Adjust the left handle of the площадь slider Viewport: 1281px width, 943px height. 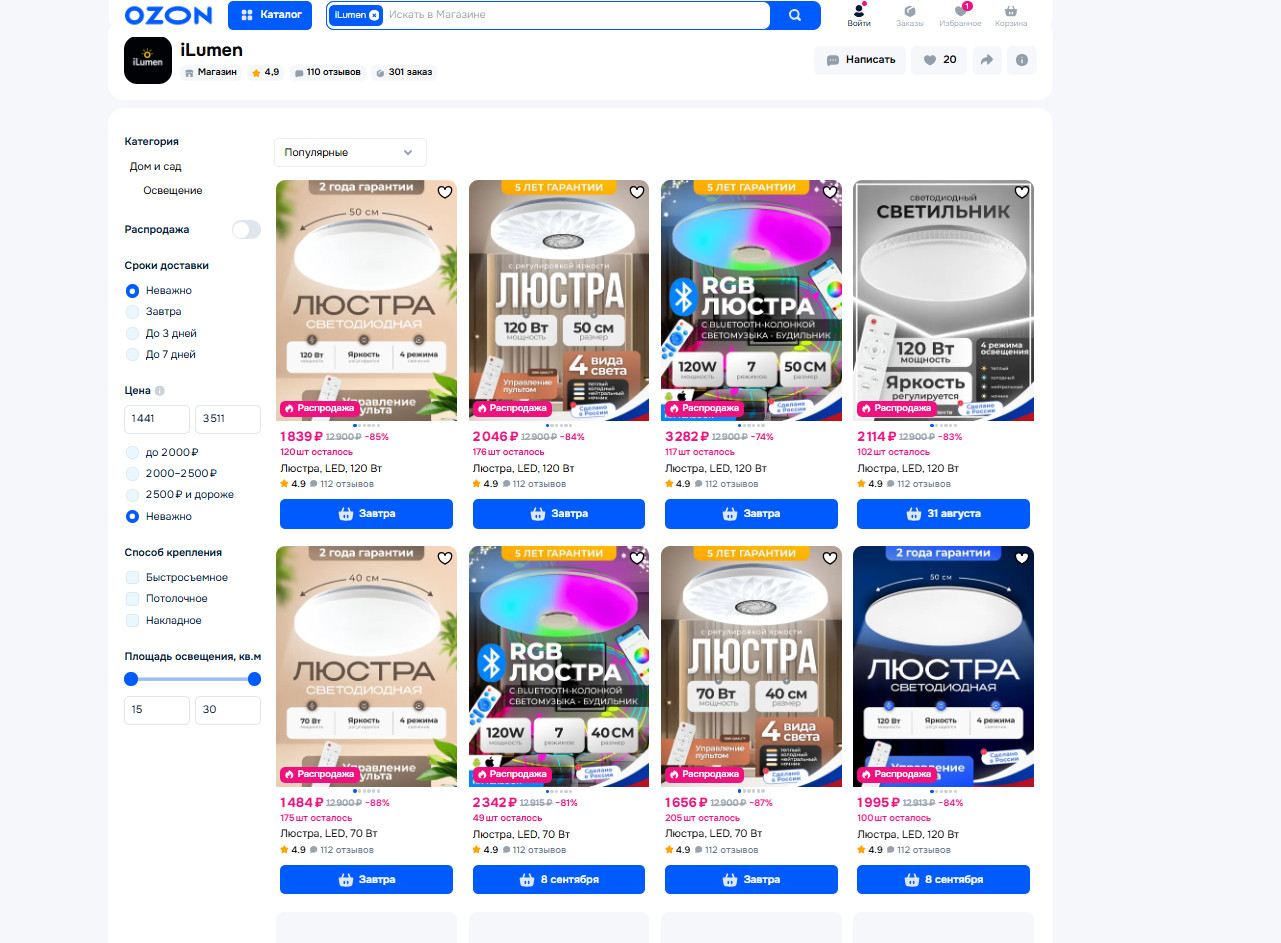131,679
